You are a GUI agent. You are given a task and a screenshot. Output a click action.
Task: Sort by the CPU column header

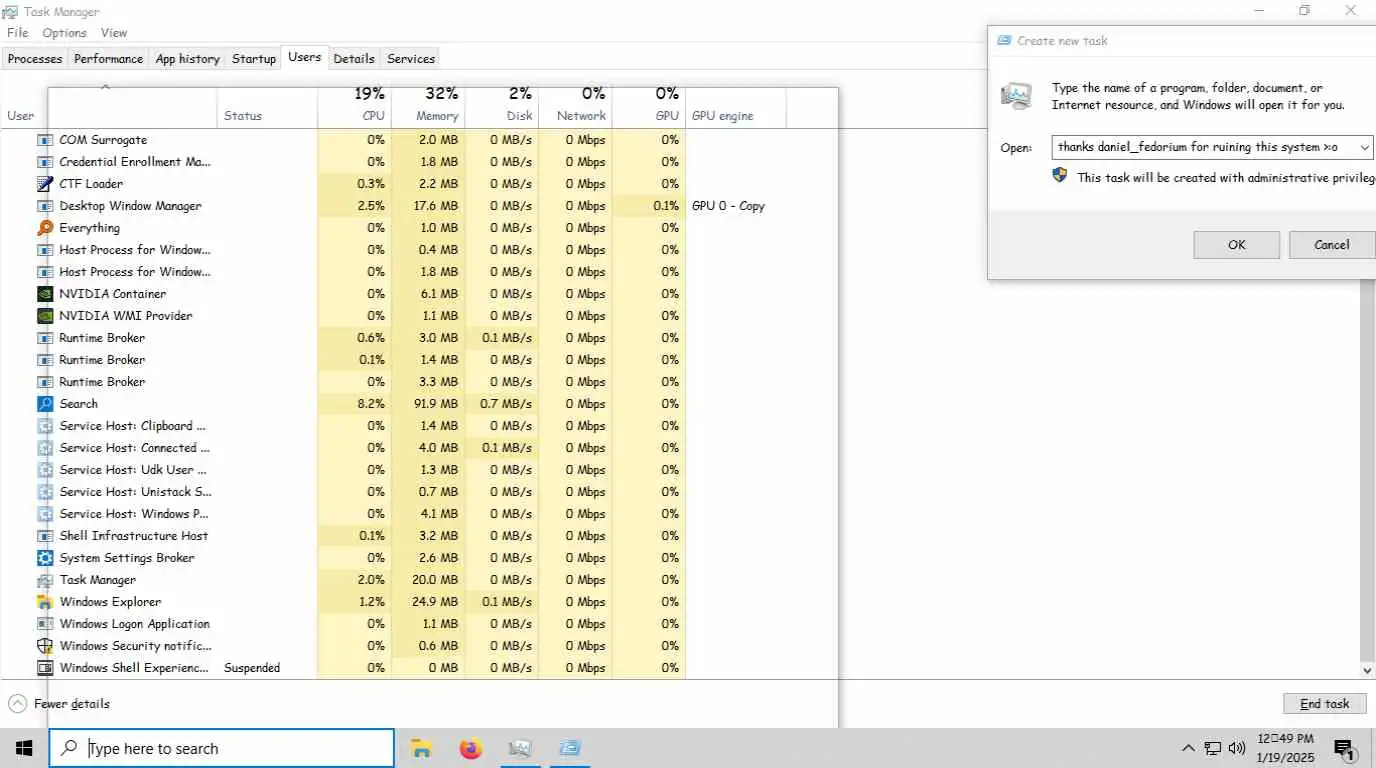[354, 105]
